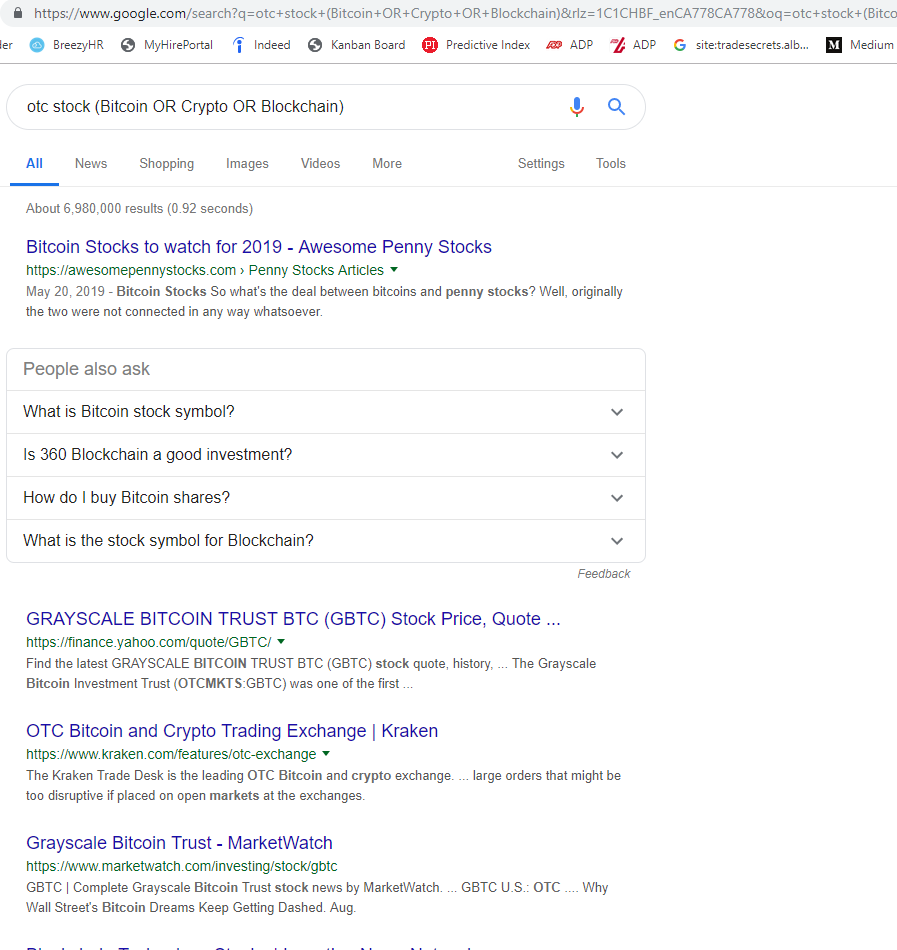Open OTC Bitcoin and Crypto Trading Kraken result
Image resolution: width=897 pixels, height=950 pixels.
(x=232, y=731)
